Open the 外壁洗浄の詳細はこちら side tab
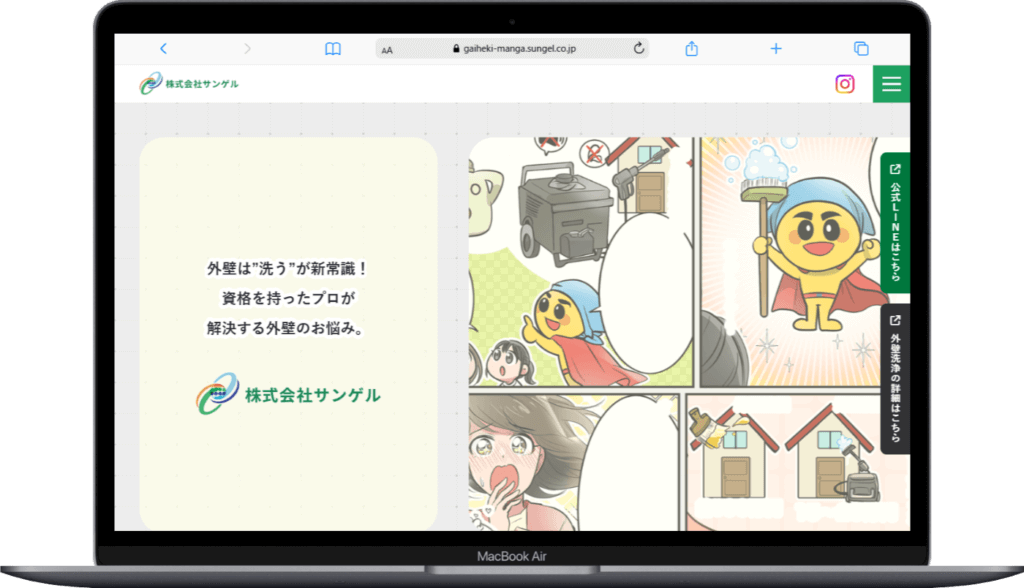The width and height of the screenshot is (1024, 588). 895,378
